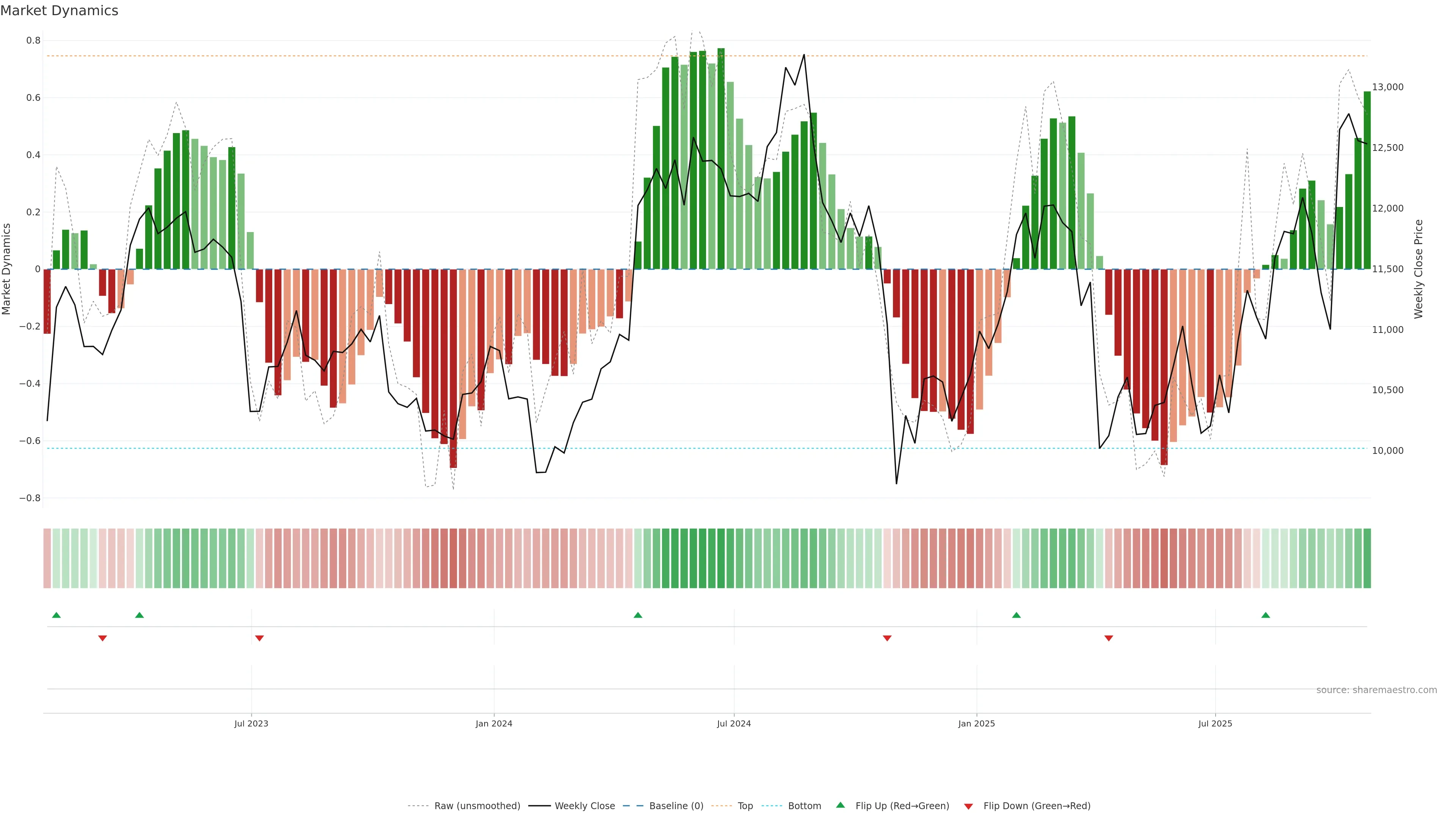Click the Jan 2024 x-axis label

[493, 723]
